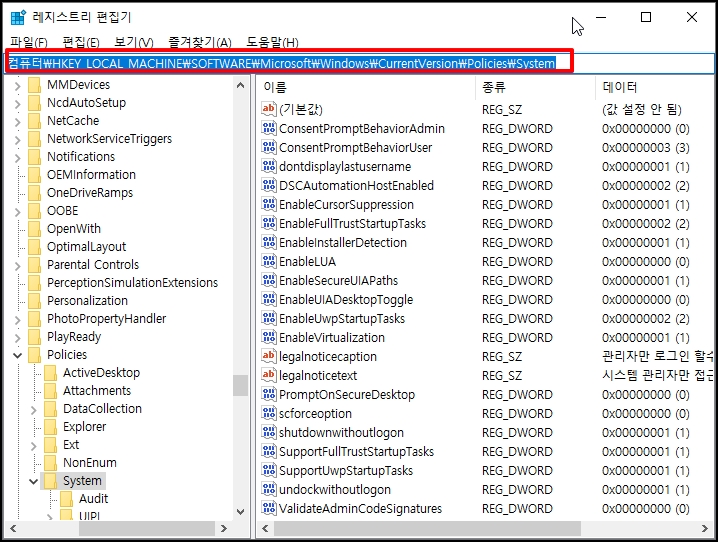The width and height of the screenshot is (718, 542).
Task: Open the 편집(E) menu
Action: tap(81, 43)
